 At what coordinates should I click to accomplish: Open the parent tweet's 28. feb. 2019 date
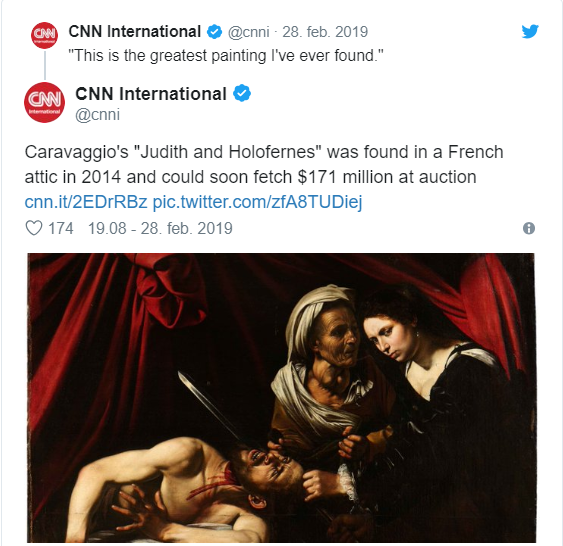tap(325, 32)
